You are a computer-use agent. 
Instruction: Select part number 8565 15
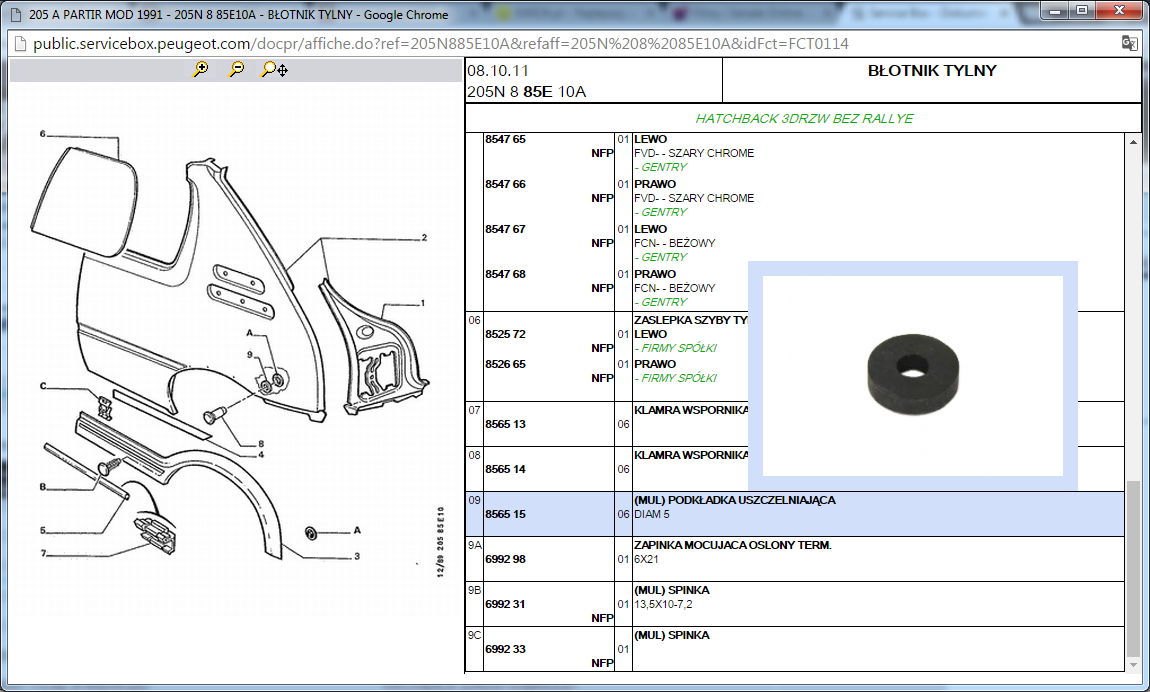505,514
